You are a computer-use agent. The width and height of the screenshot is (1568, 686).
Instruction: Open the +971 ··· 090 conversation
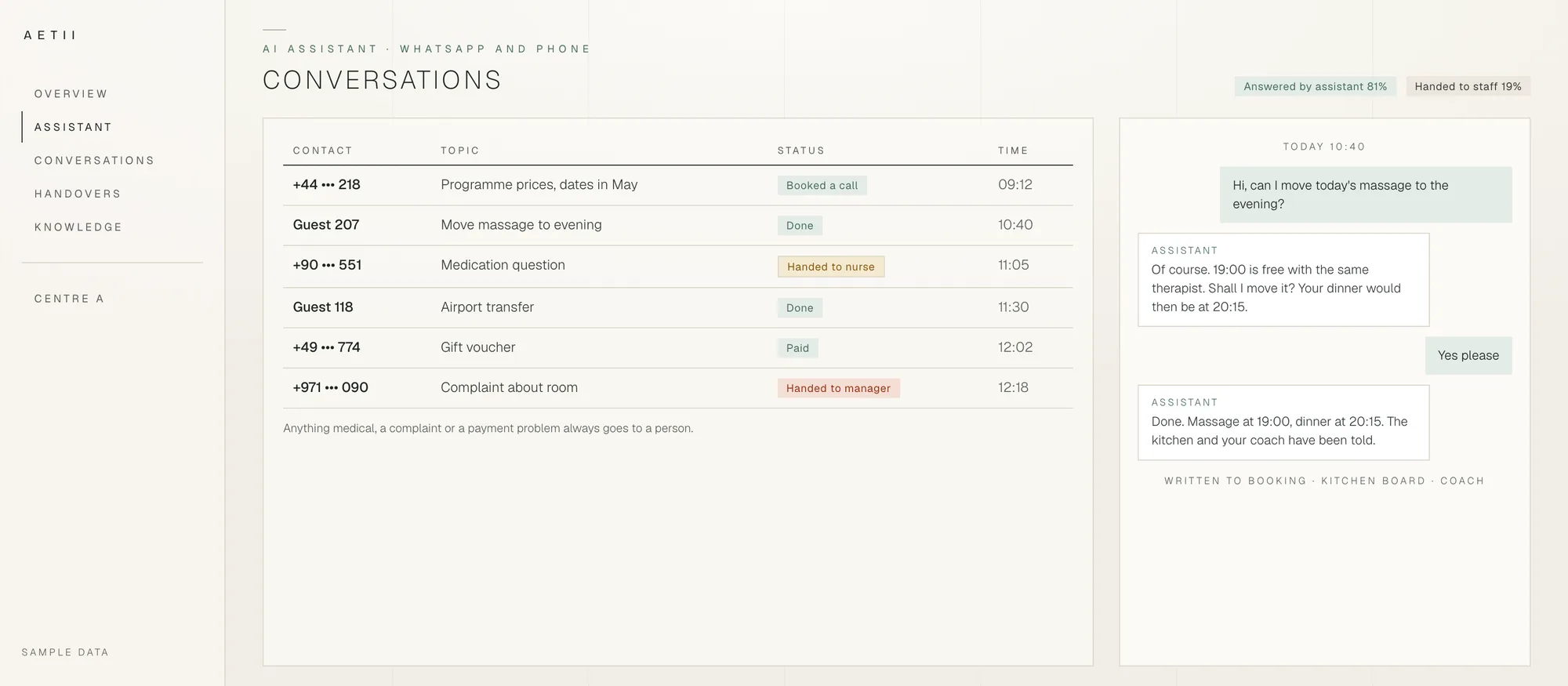coord(677,387)
